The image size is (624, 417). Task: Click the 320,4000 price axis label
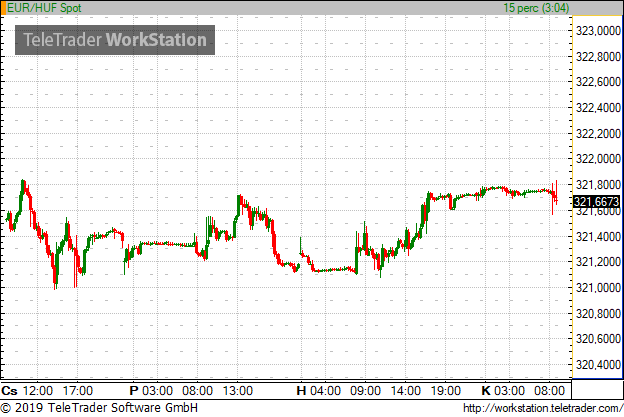pyautogui.click(x=598, y=365)
